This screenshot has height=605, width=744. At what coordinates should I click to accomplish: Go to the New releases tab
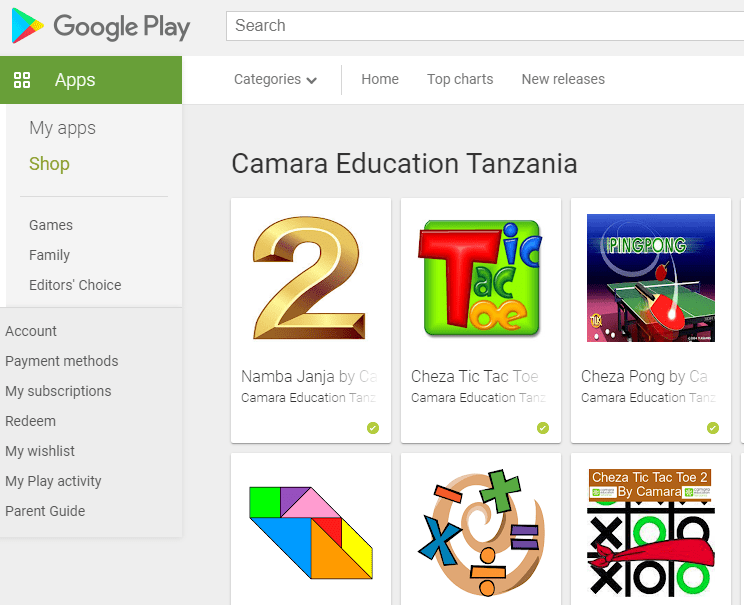click(563, 79)
